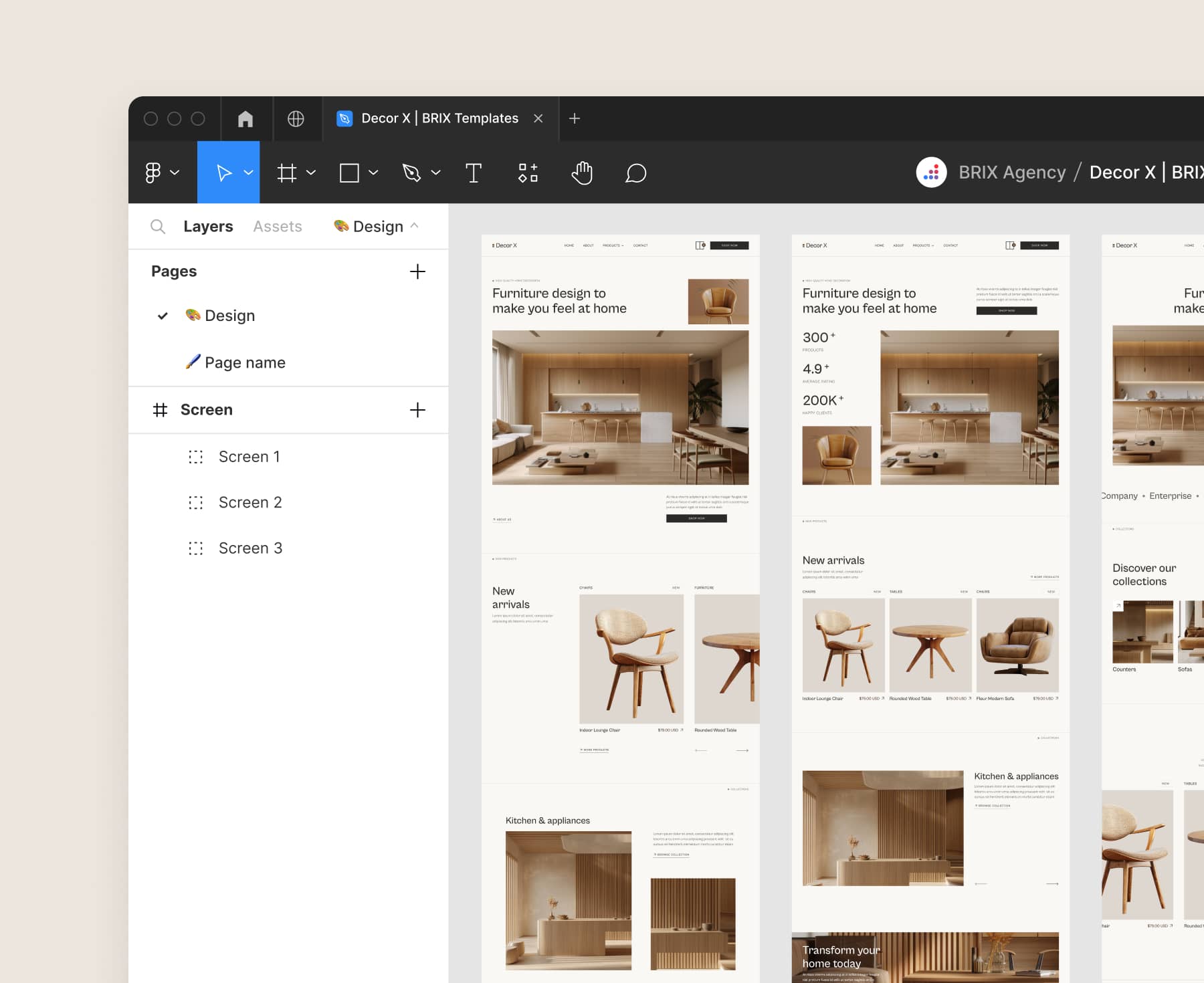Click the BRIX Agency avatar logo
This screenshot has height=983, width=1204.
[x=931, y=173]
